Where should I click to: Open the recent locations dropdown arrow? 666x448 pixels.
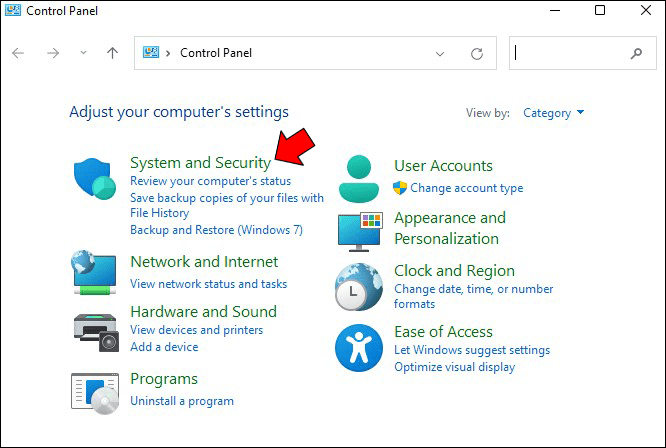[x=84, y=53]
